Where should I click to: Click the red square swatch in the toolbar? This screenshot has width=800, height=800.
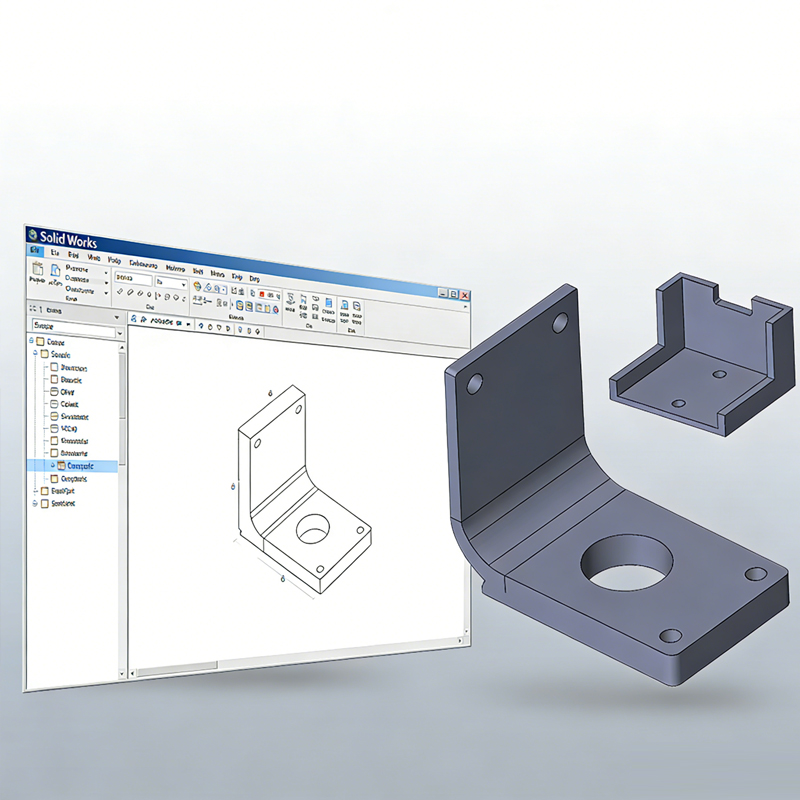[263, 295]
